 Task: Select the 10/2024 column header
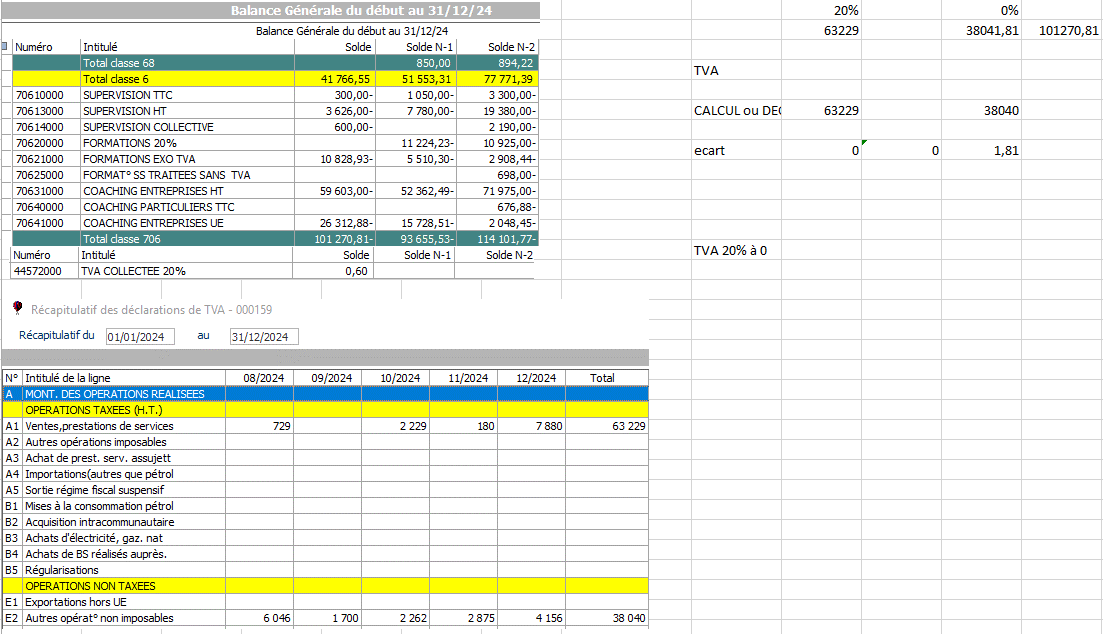(x=396, y=378)
